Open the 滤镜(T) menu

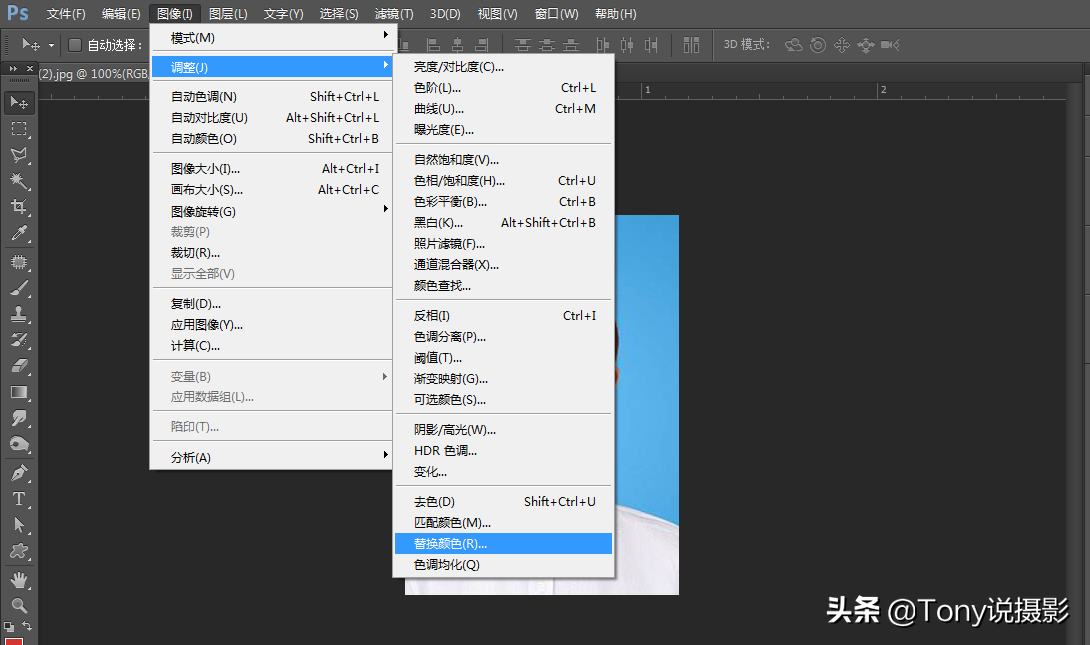(394, 14)
